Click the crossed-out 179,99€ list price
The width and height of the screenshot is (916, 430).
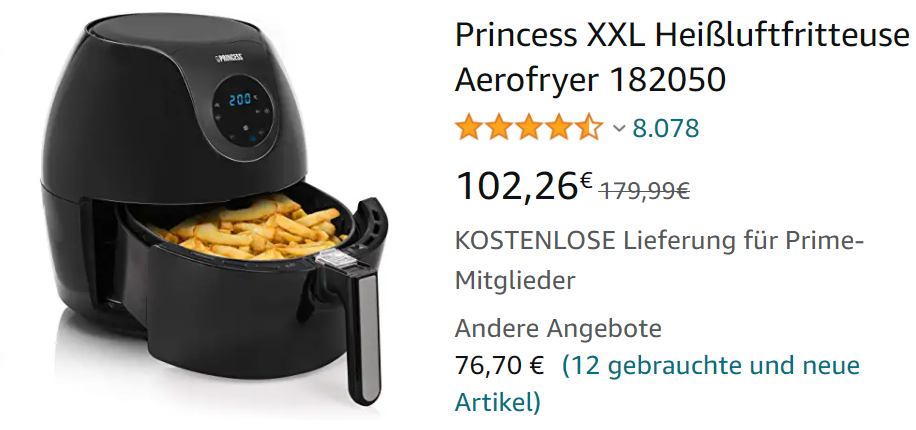(x=645, y=190)
